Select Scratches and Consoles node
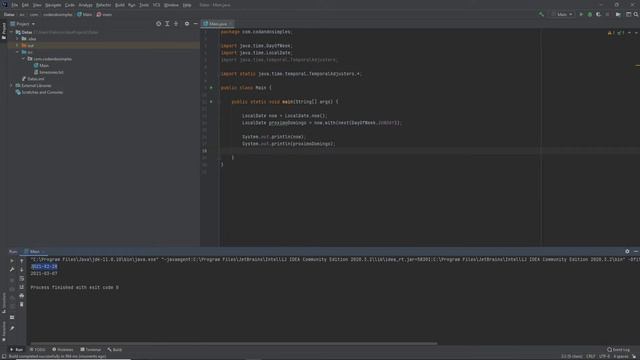Image resolution: width=640 pixels, height=360 pixels. [39, 92]
